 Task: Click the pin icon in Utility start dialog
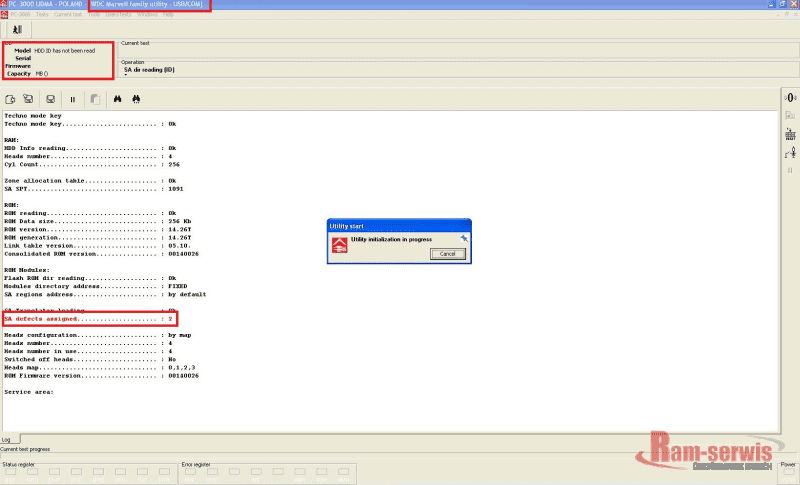[463, 239]
